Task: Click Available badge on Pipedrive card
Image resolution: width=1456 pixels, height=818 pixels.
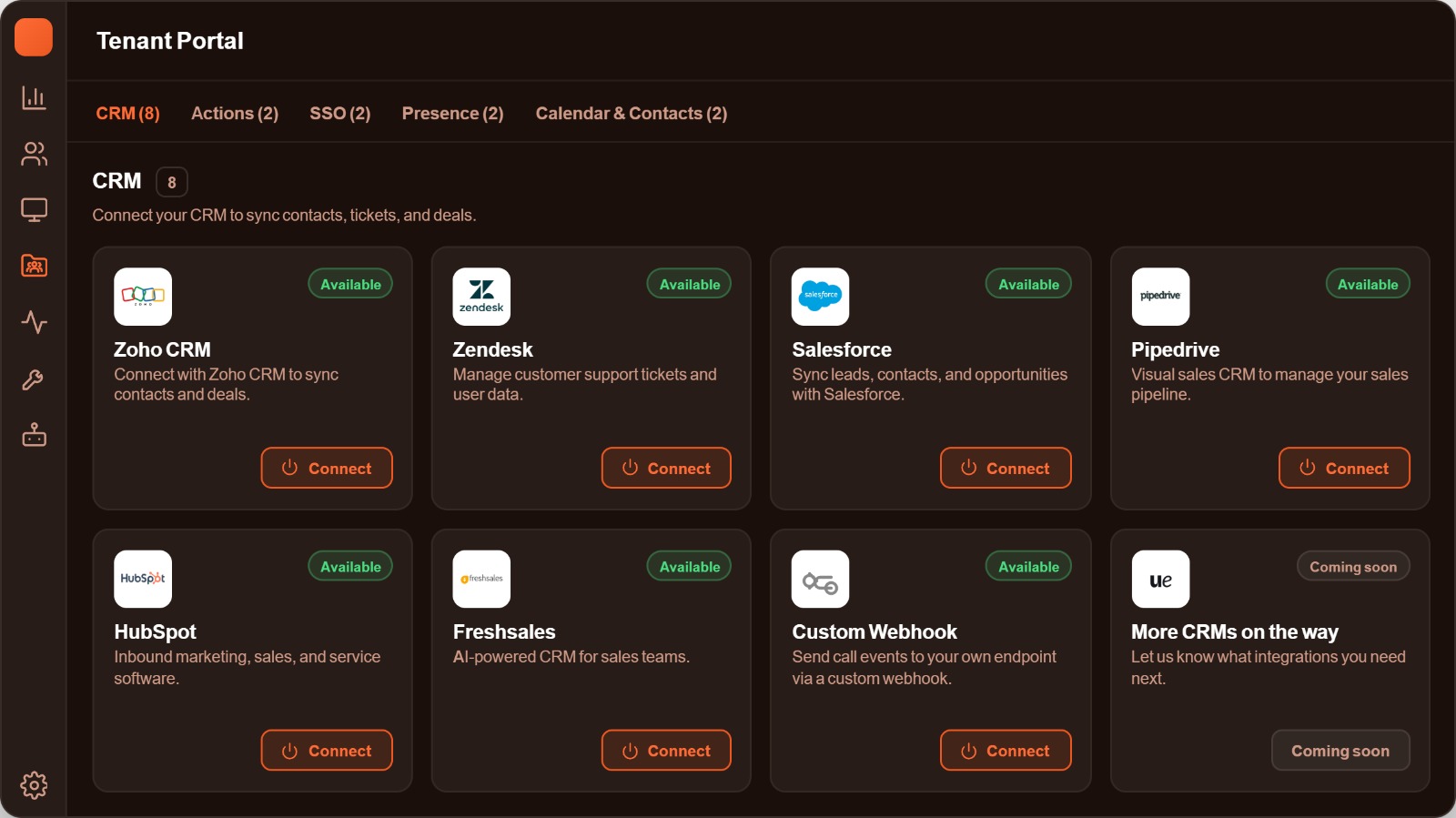Action: tap(1368, 284)
